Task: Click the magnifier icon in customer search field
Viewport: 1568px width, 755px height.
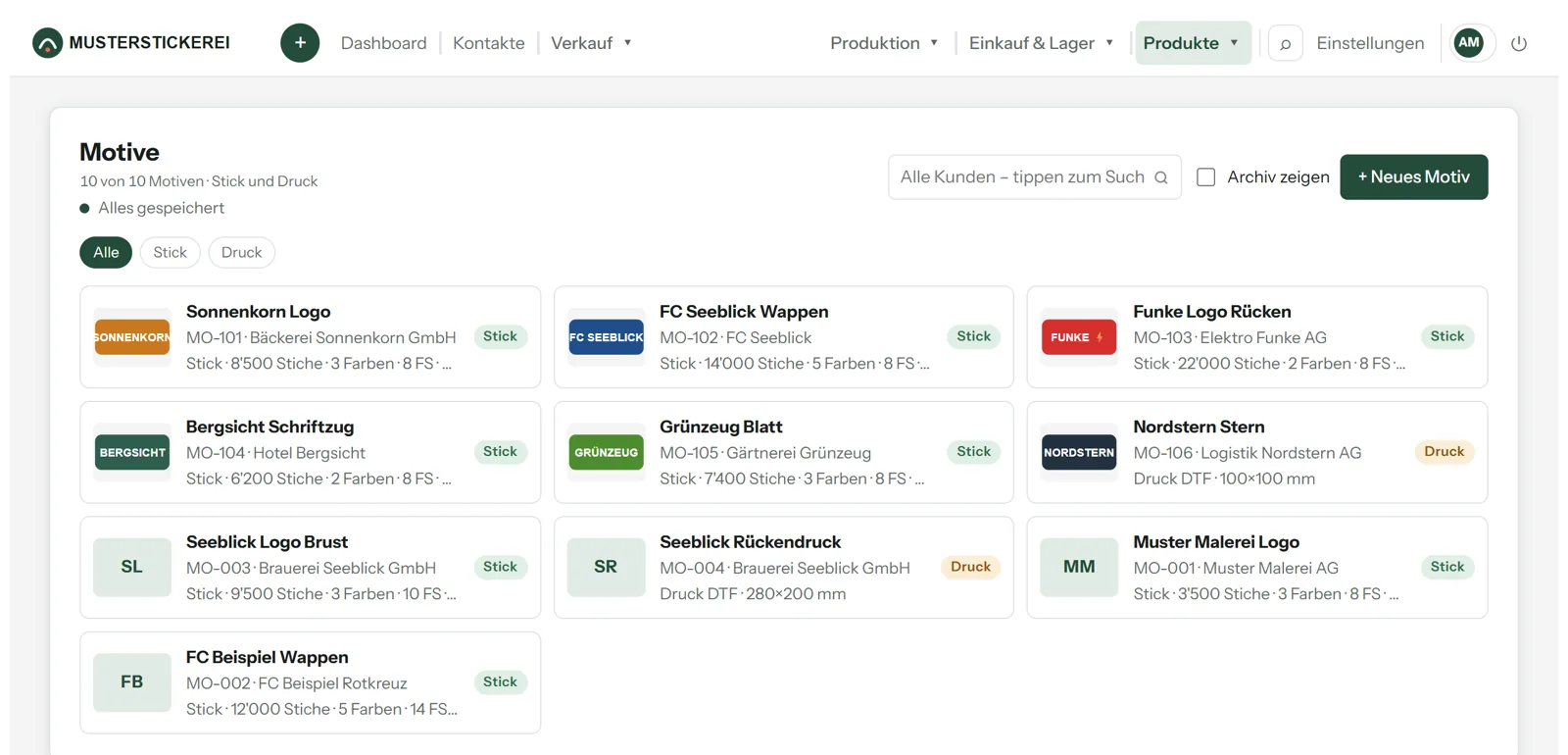Action: [x=1161, y=177]
